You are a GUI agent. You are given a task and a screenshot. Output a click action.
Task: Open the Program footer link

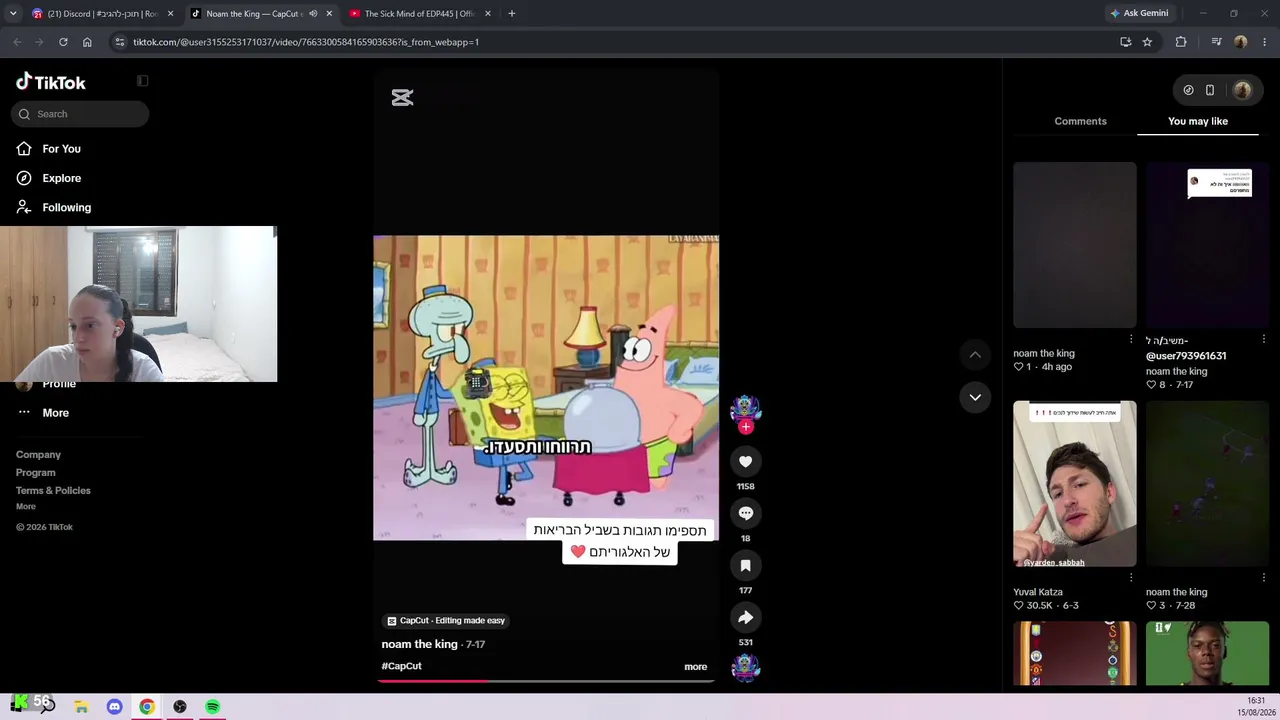point(35,473)
